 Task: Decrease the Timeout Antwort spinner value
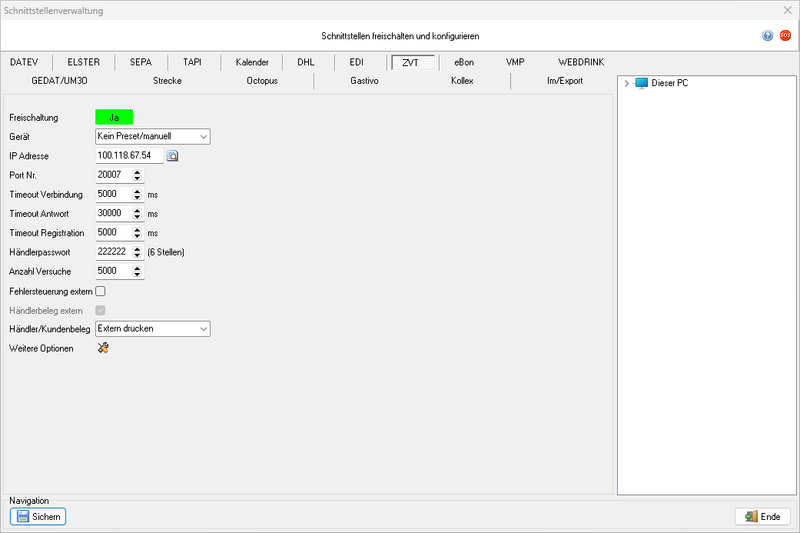point(137,217)
